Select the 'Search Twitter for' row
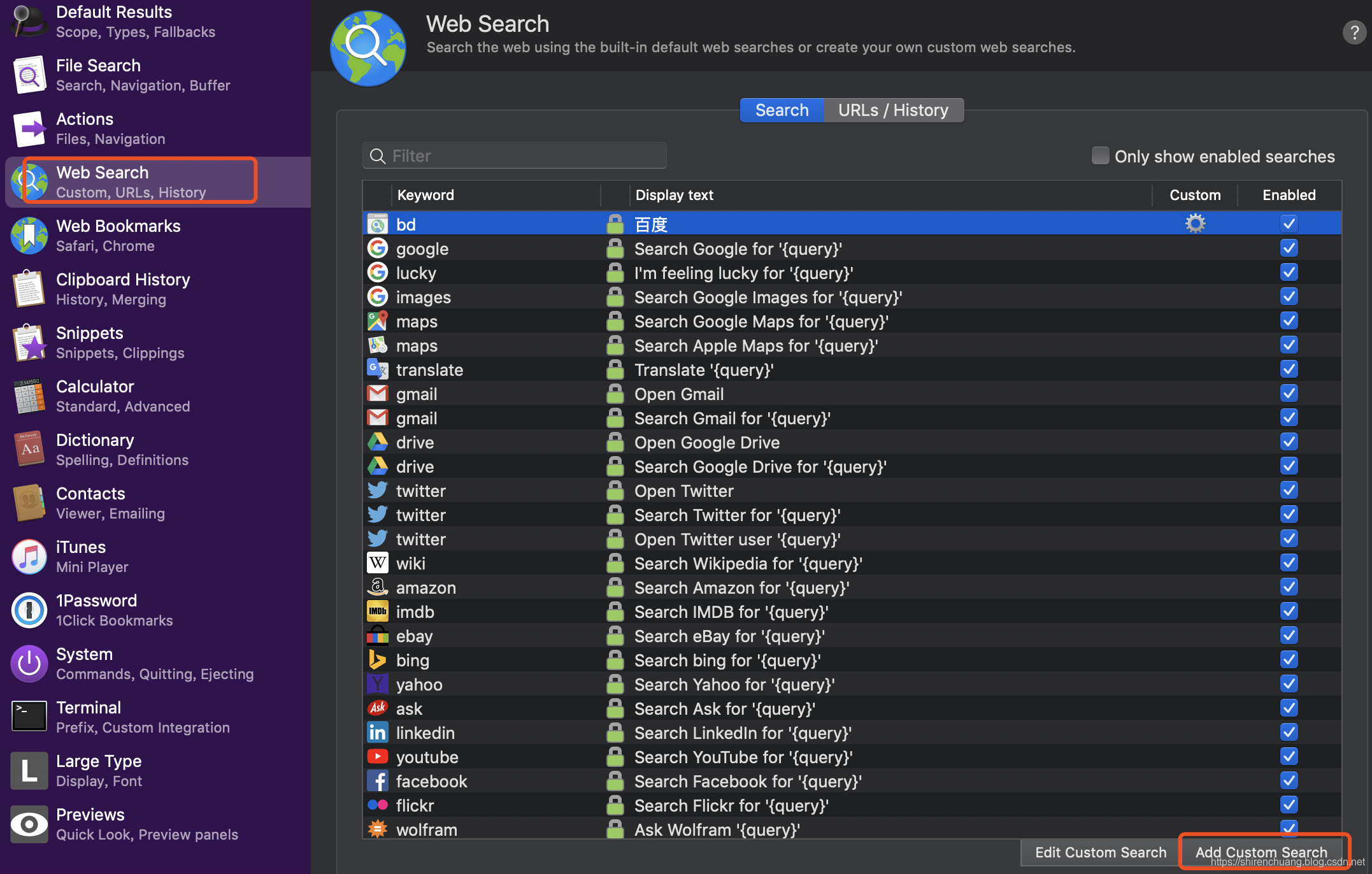The height and width of the screenshot is (874, 1372). [x=852, y=515]
